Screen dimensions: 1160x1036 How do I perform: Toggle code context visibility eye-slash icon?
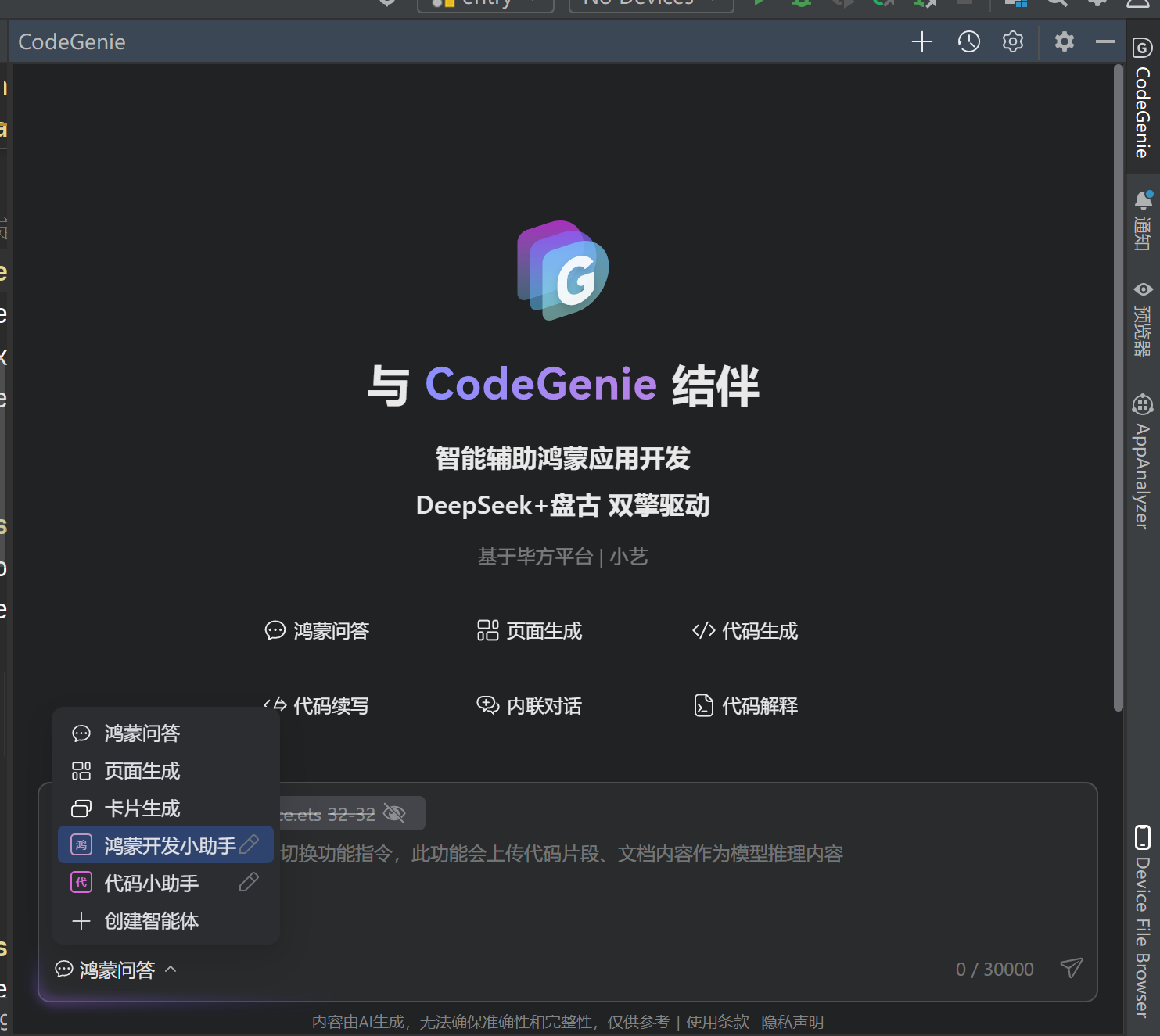[x=394, y=814]
